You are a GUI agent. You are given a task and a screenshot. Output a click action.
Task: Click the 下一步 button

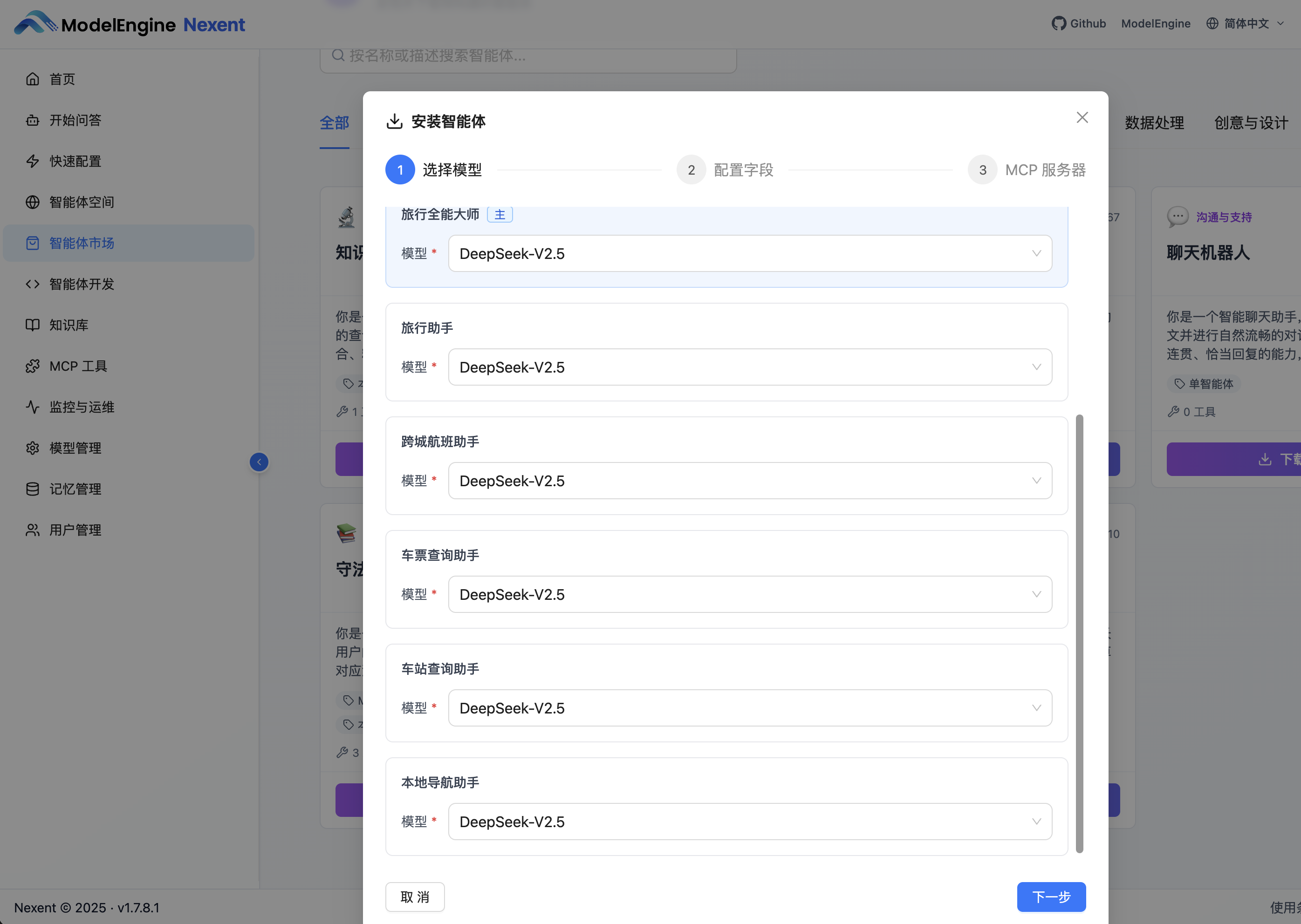1051,897
